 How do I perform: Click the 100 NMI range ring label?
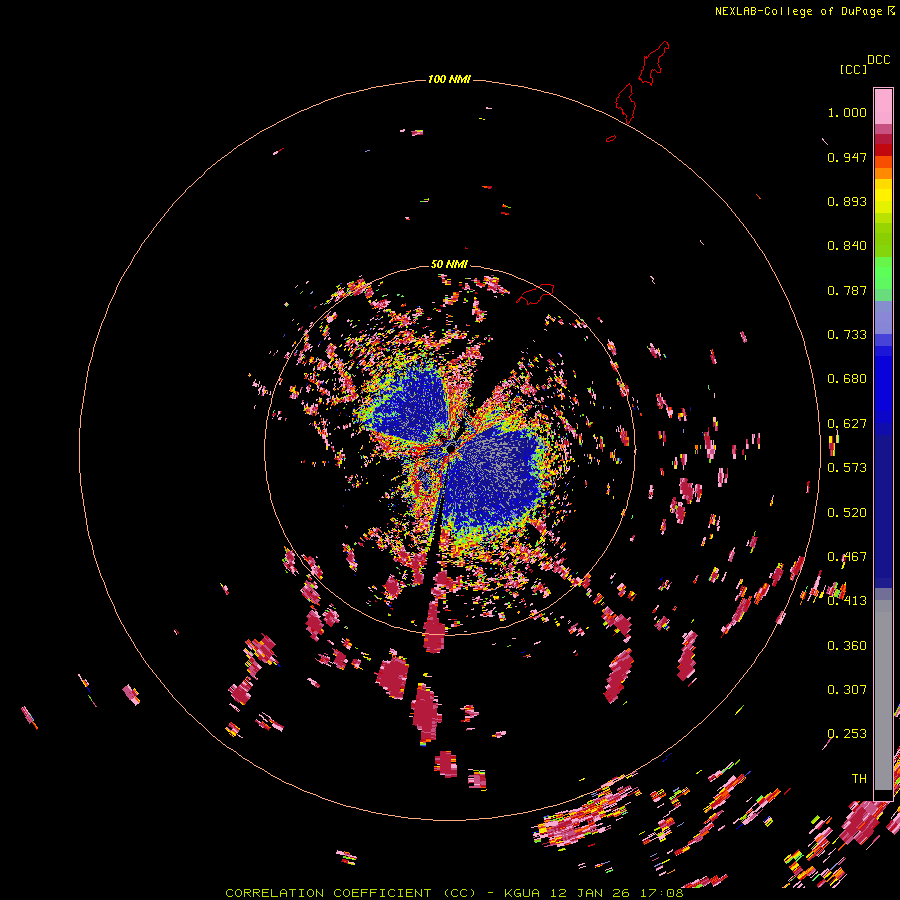[x=449, y=79]
